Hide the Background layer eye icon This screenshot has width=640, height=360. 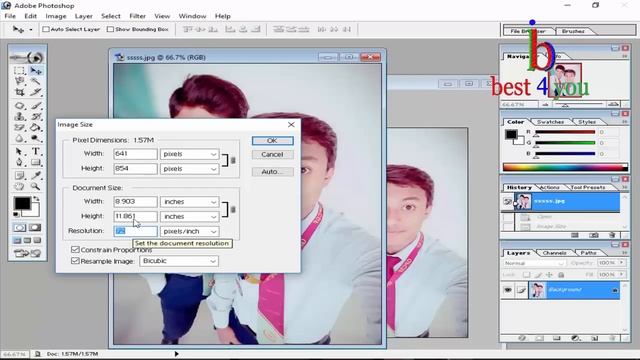(x=508, y=290)
